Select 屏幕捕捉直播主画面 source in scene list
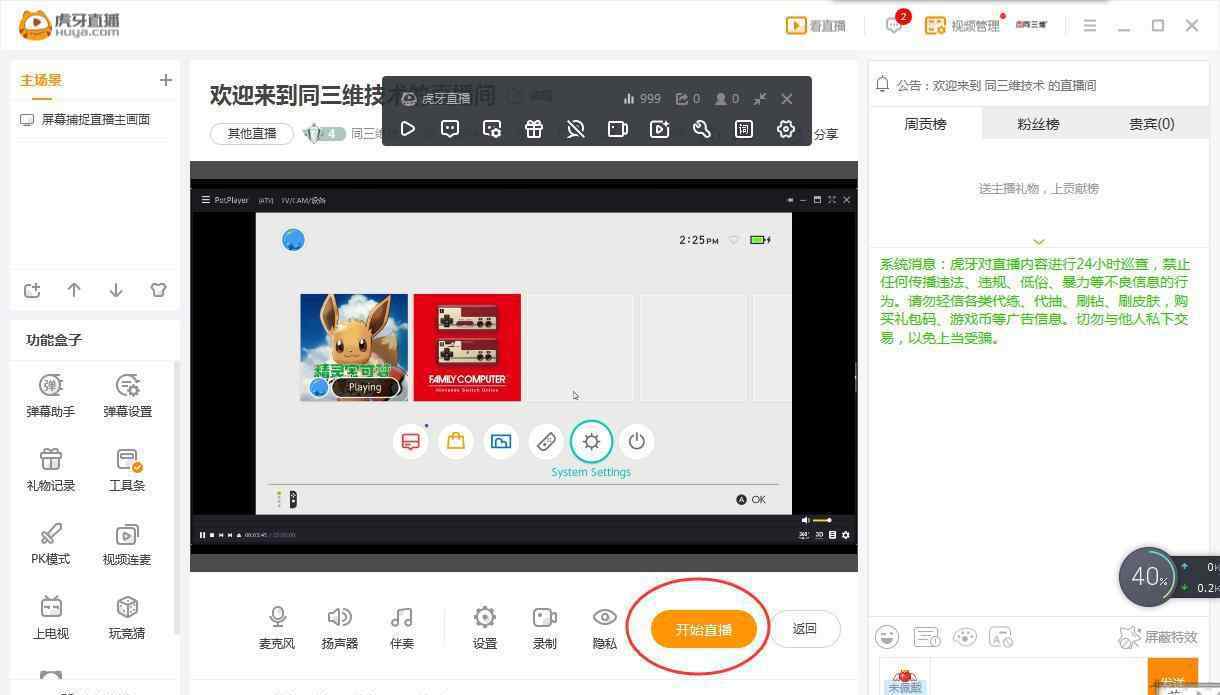The image size is (1220, 695). click(95, 119)
